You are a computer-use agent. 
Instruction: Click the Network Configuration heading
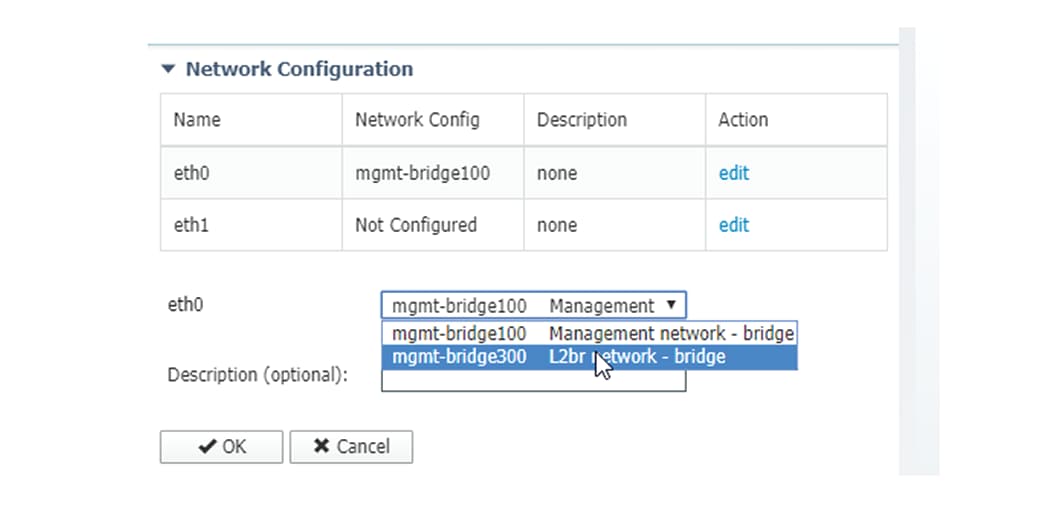click(299, 69)
